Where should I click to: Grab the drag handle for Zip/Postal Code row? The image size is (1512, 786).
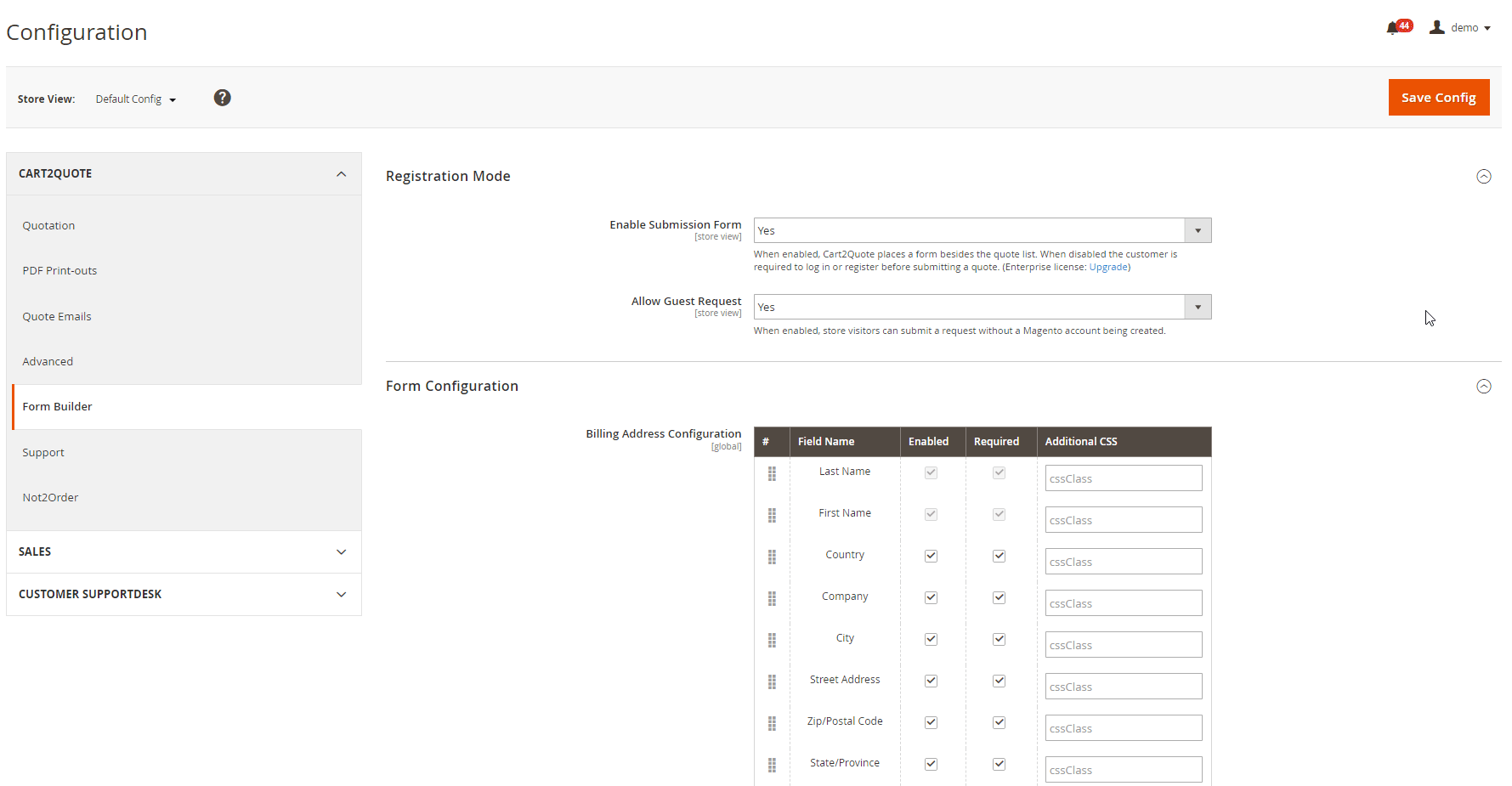(x=772, y=724)
